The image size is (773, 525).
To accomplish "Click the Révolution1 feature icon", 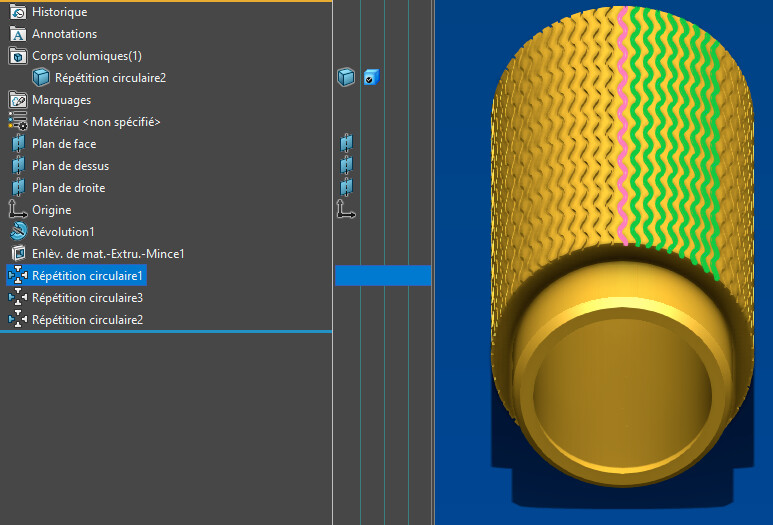I will (18, 231).
